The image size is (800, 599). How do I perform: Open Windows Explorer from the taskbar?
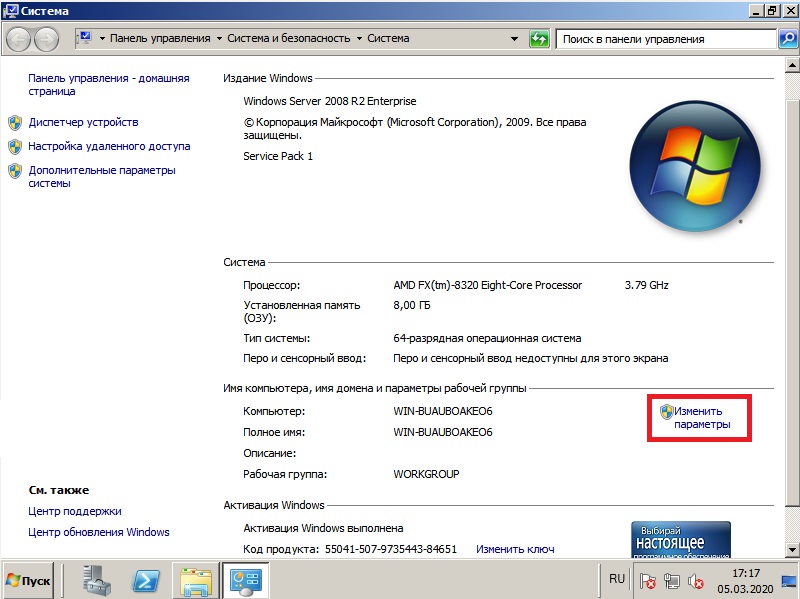point(196,581)
